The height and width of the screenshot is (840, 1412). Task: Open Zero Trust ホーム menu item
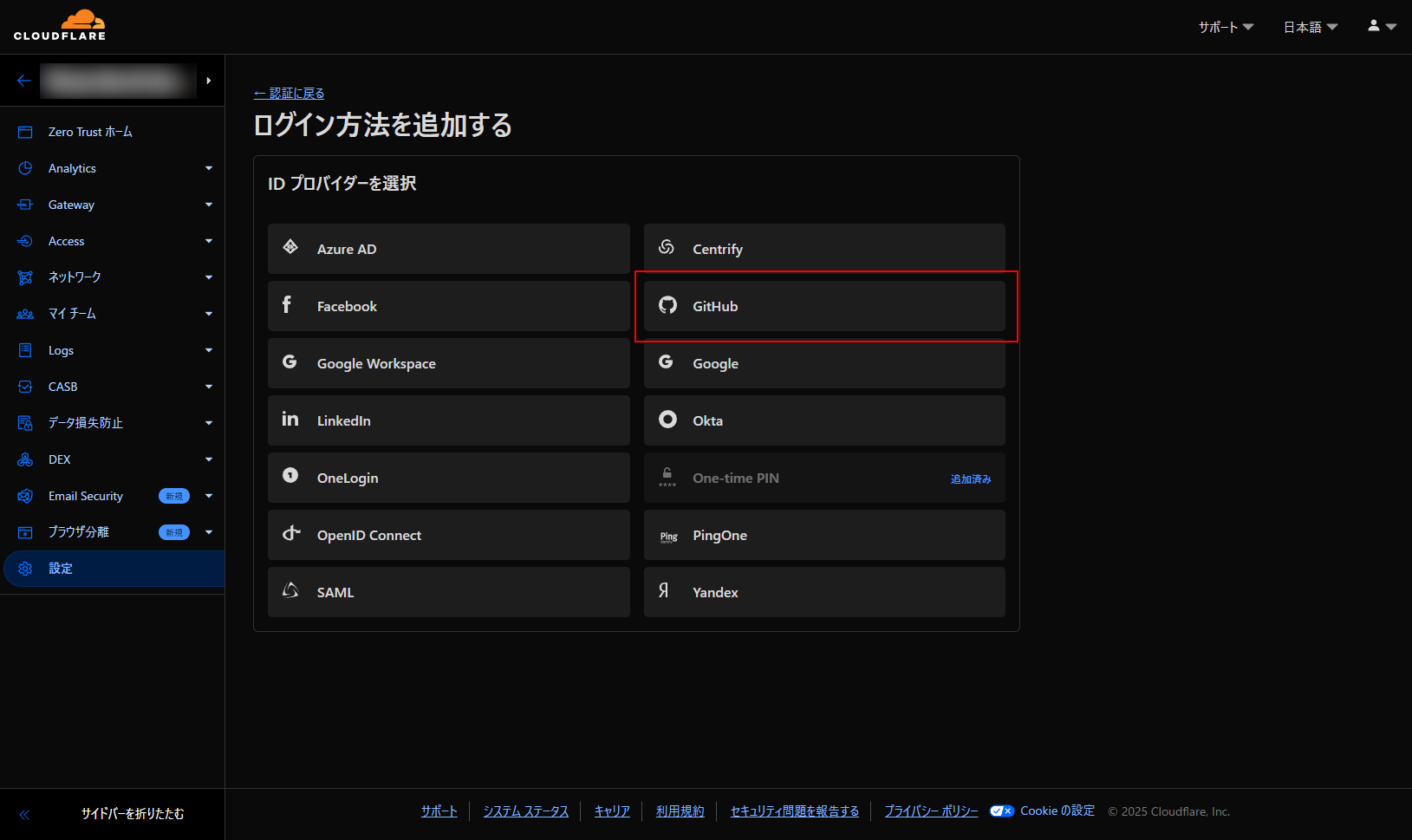pos(90,132)
